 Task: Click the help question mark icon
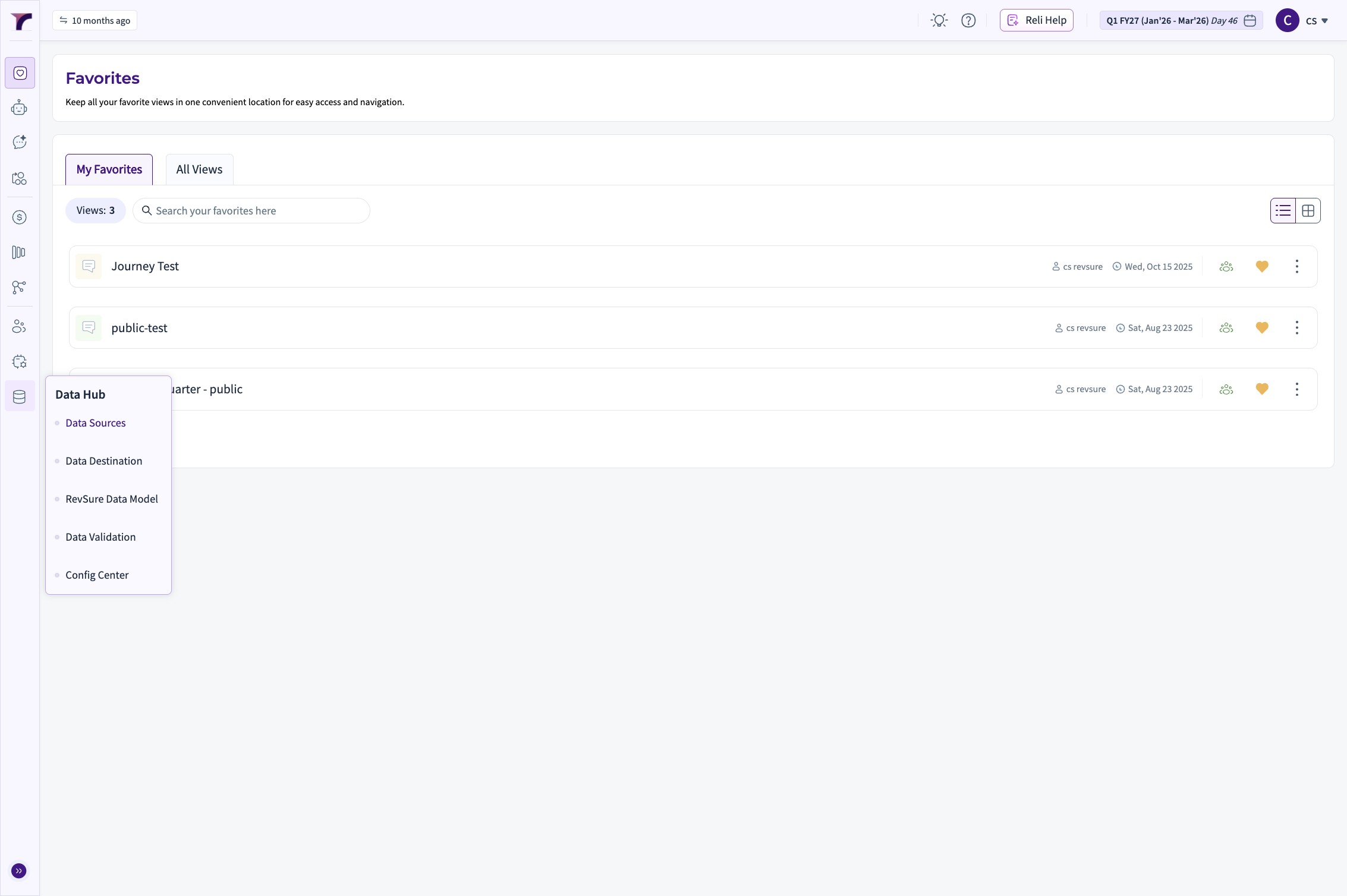point(968,21)
